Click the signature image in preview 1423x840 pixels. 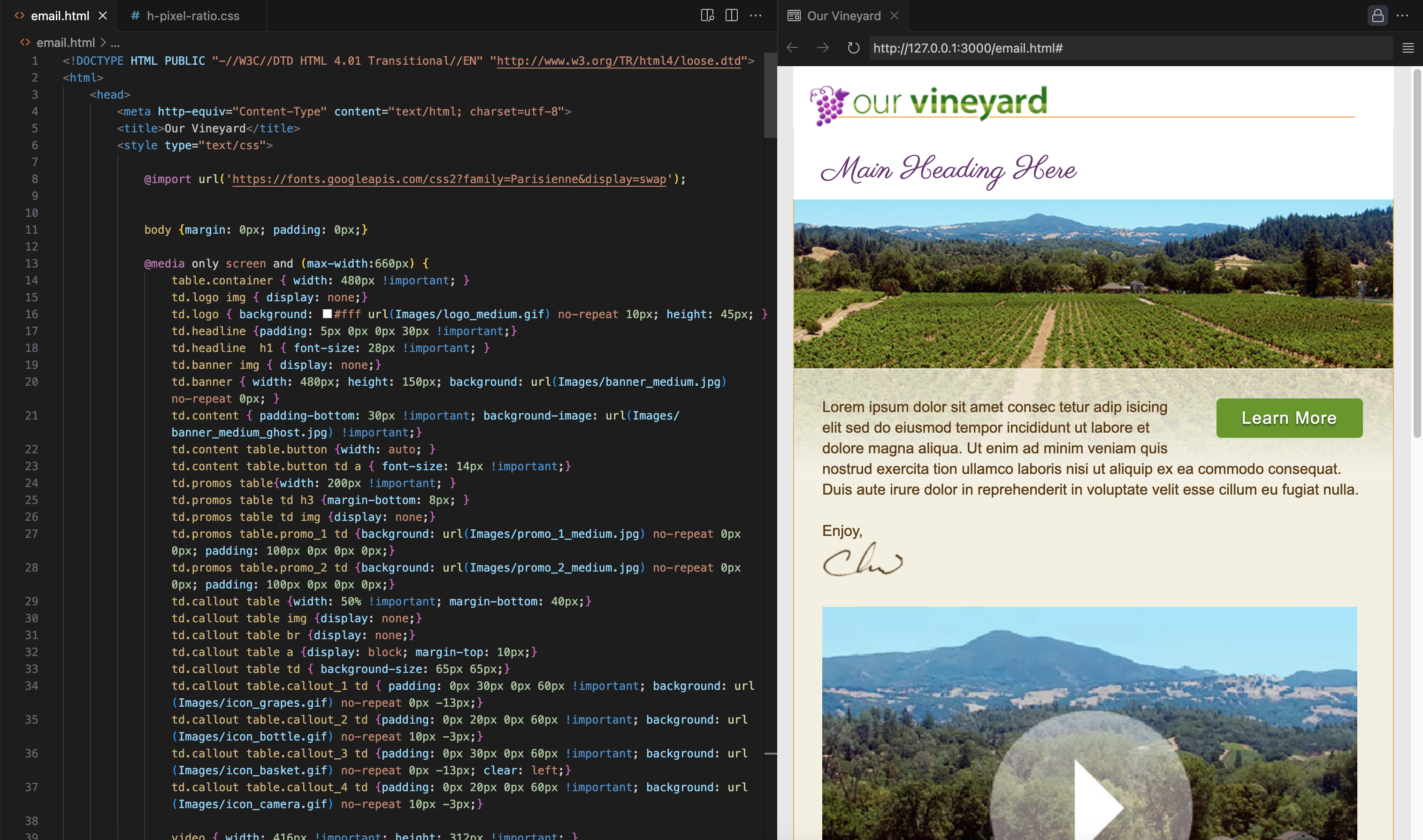tap(862, 560)
